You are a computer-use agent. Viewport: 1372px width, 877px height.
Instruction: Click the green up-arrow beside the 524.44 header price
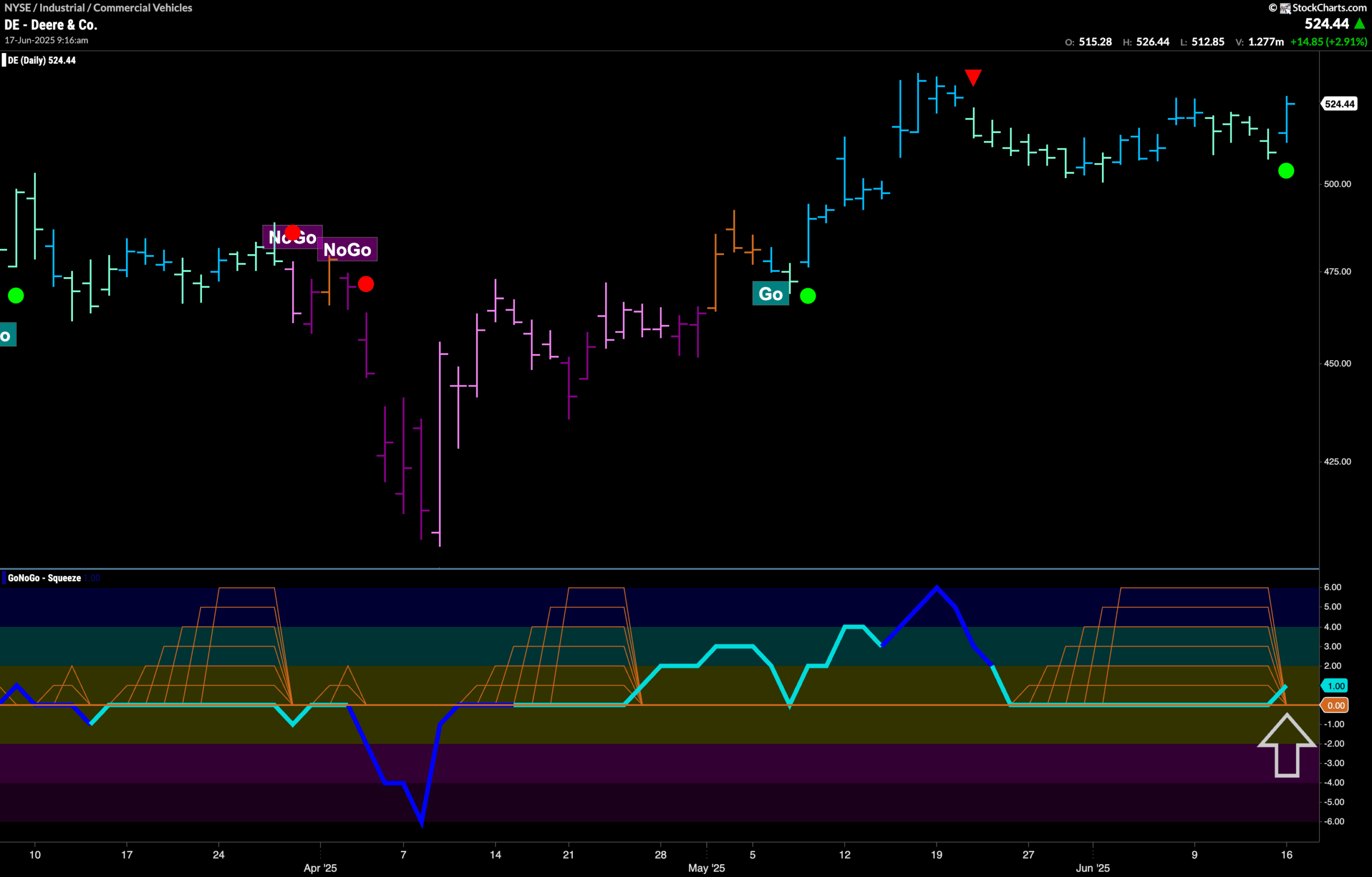1360,24
